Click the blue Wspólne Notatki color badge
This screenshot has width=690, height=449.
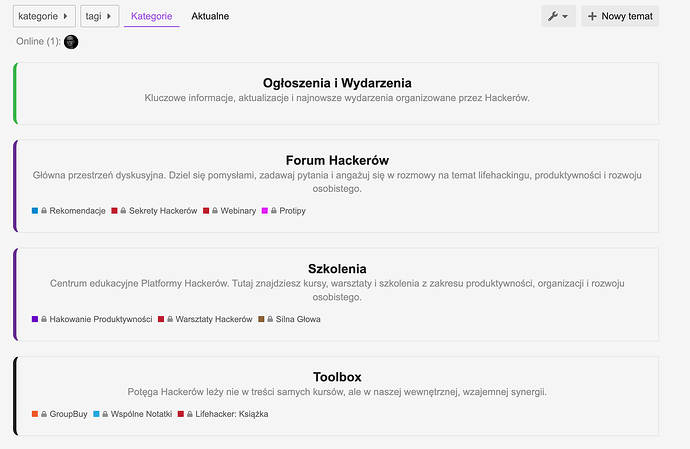point(96,414)
